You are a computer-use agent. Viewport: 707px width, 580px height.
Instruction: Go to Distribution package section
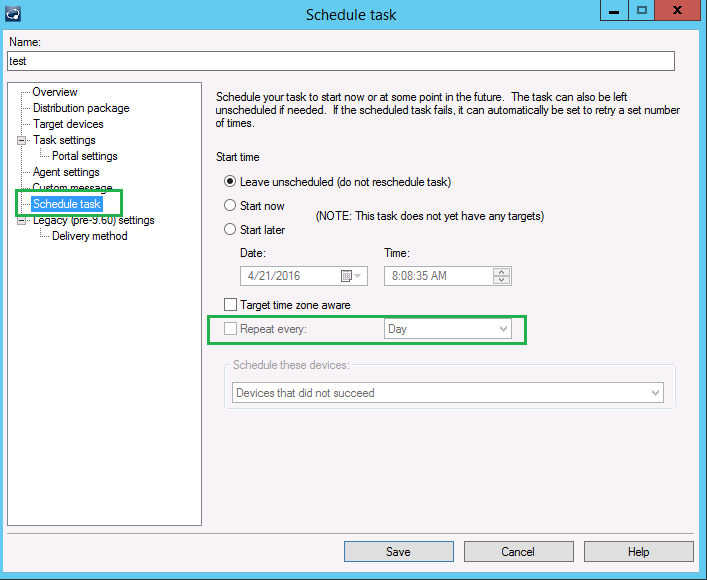[x=80, y=108]
